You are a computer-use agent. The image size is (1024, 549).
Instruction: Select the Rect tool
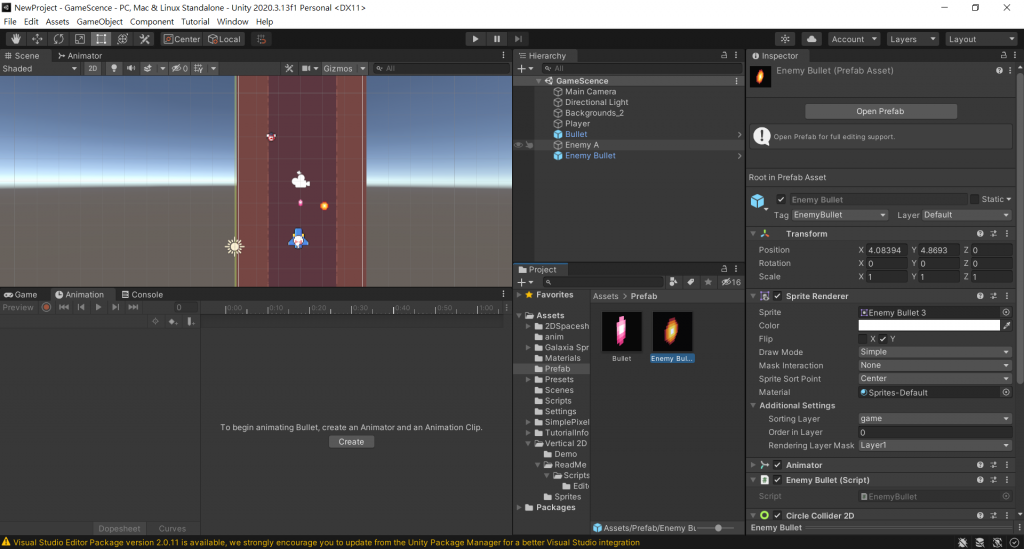click(101, 39)
